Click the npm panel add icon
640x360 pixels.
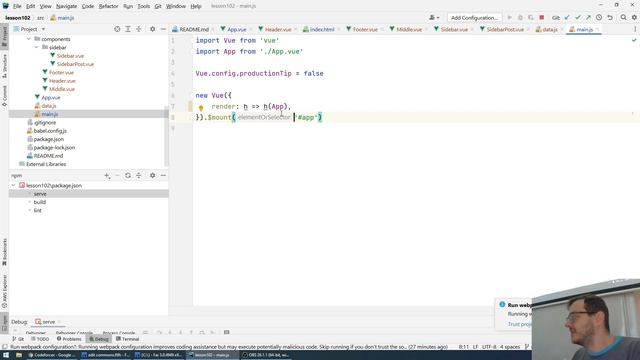tap(107, 176)
